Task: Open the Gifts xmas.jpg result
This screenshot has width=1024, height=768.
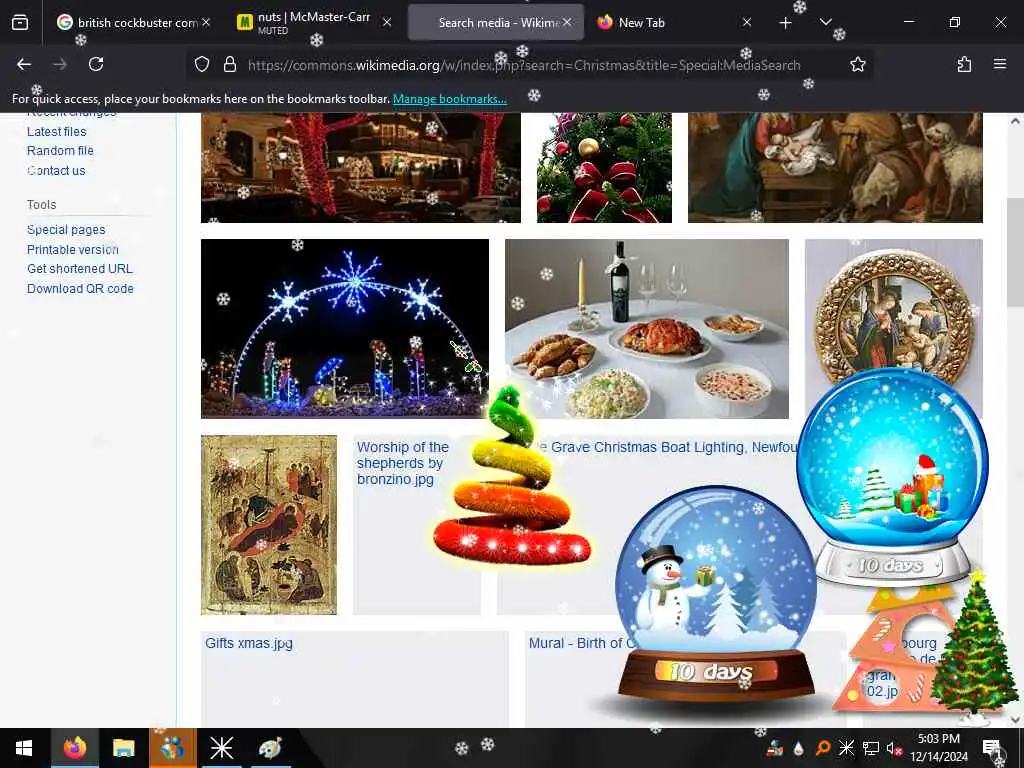Action: (249, 643)
